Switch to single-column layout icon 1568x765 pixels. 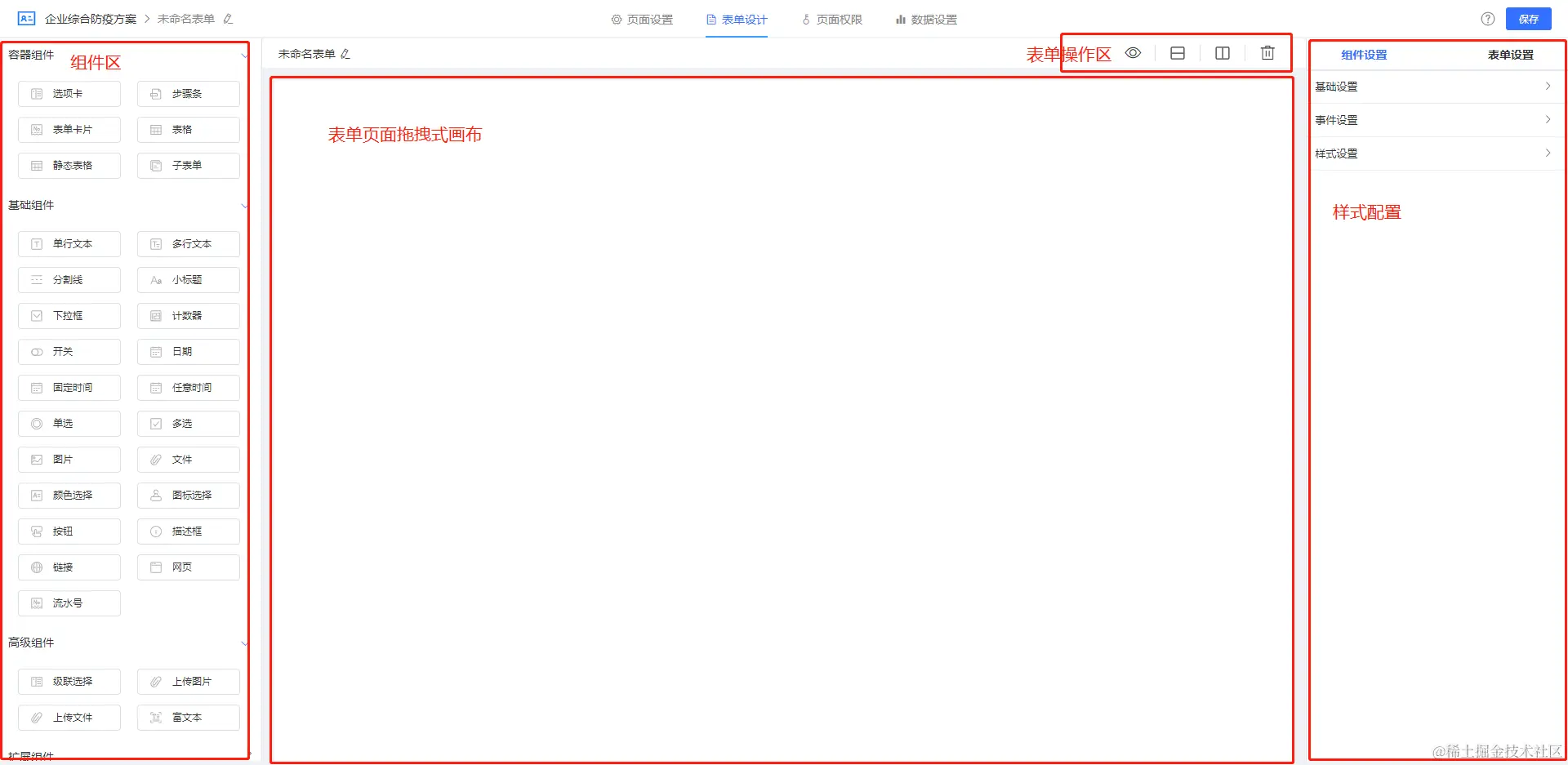tap(1178, 53)
